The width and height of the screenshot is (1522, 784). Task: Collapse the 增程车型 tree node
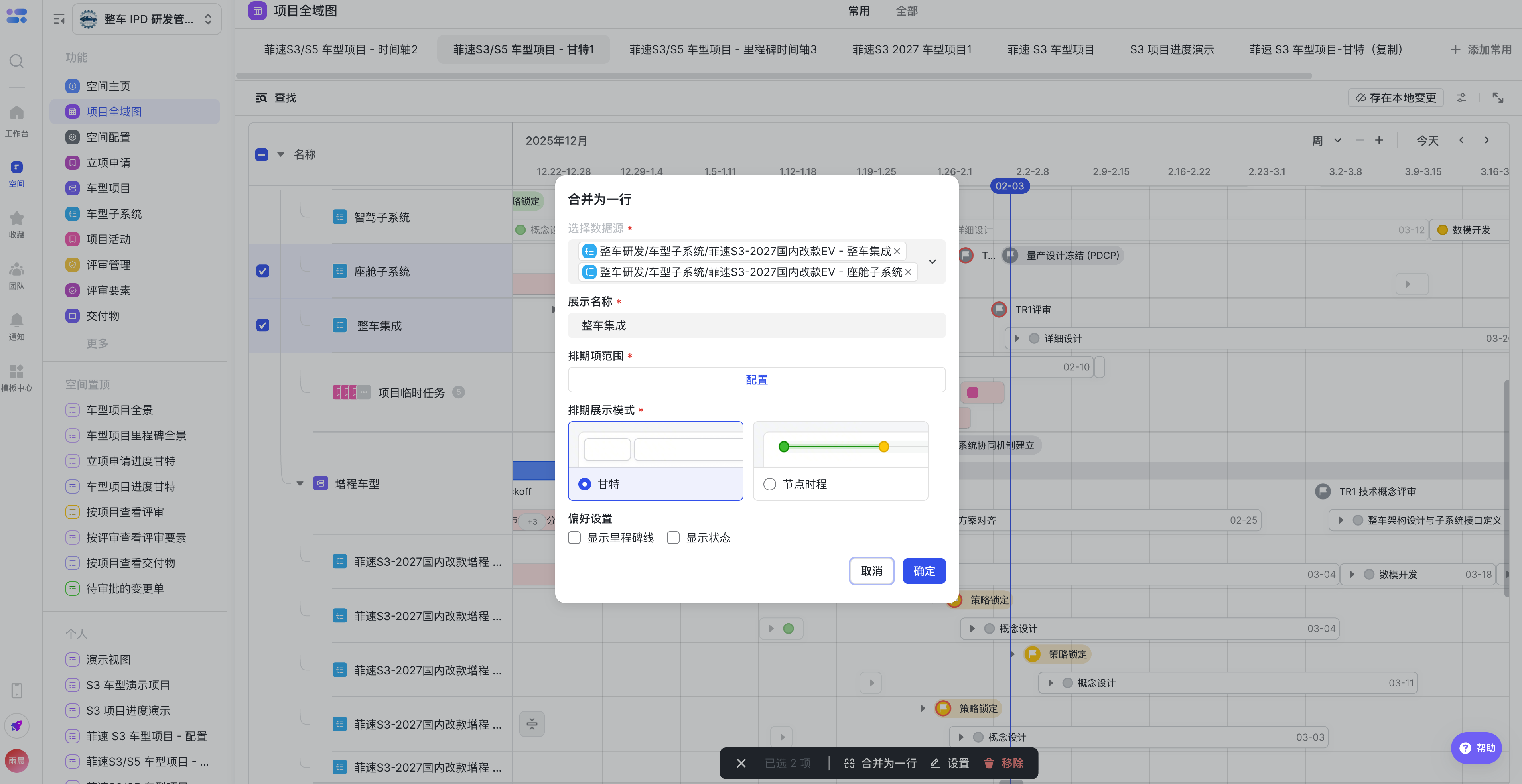point(300,483)
